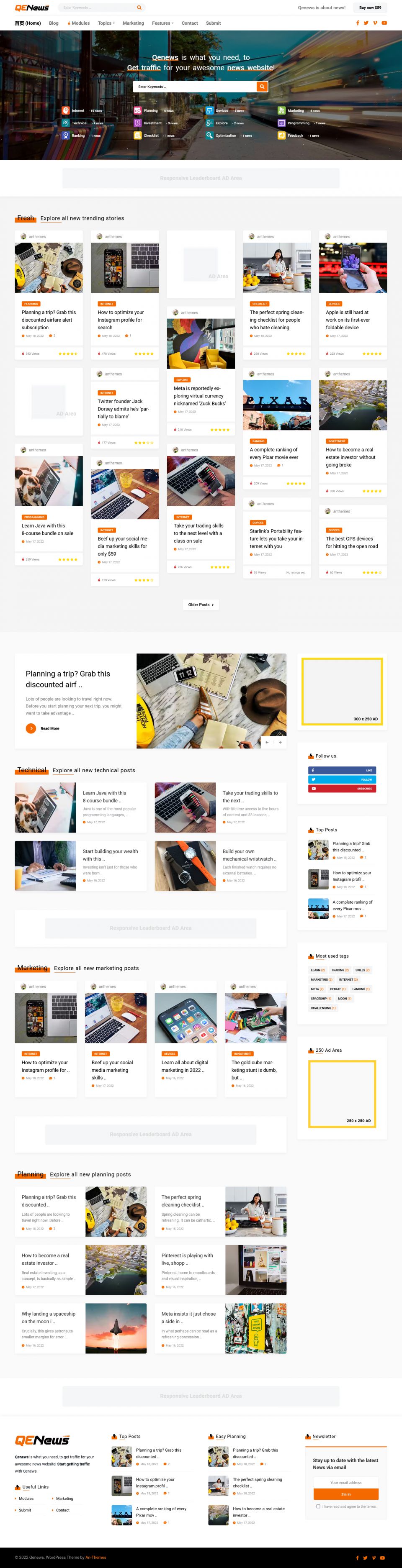Click the orange hero search button
The width and height of the screenshot is (402, 1568).
point(262,87)
